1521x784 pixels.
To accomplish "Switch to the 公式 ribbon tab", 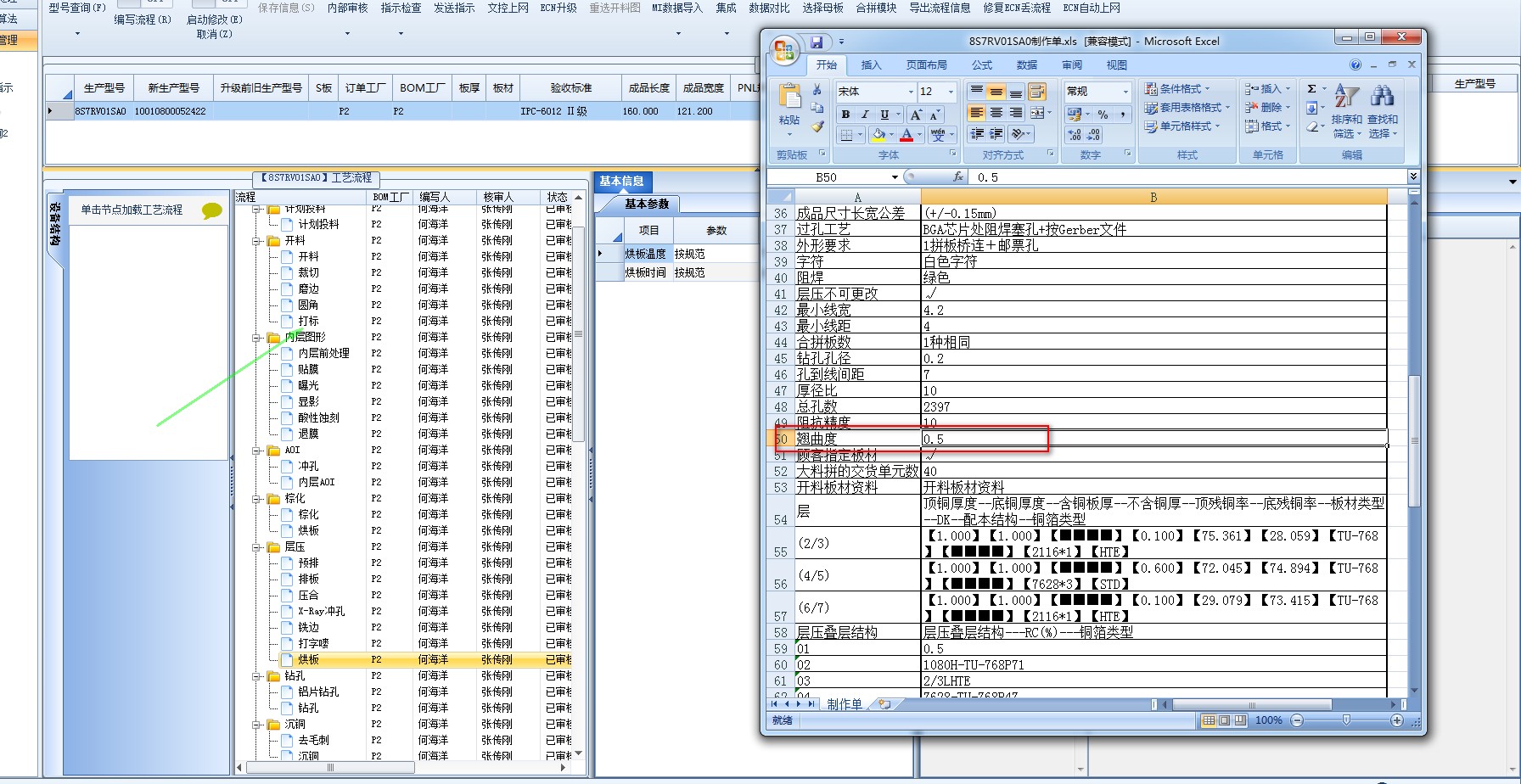I will click(x=982, y=65).
